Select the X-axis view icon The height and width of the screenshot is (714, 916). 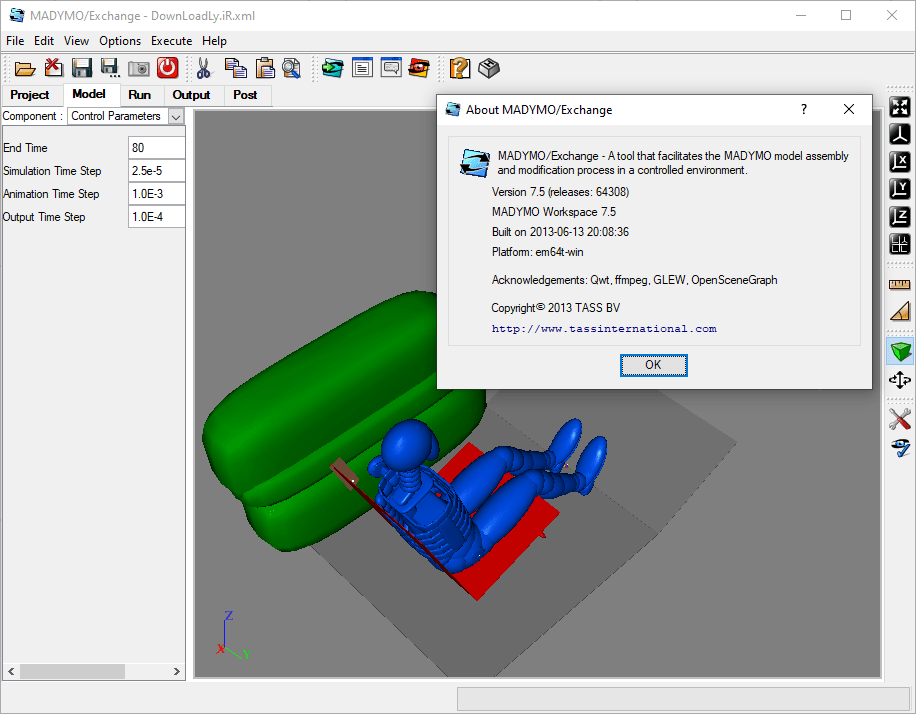click(899, 161)
